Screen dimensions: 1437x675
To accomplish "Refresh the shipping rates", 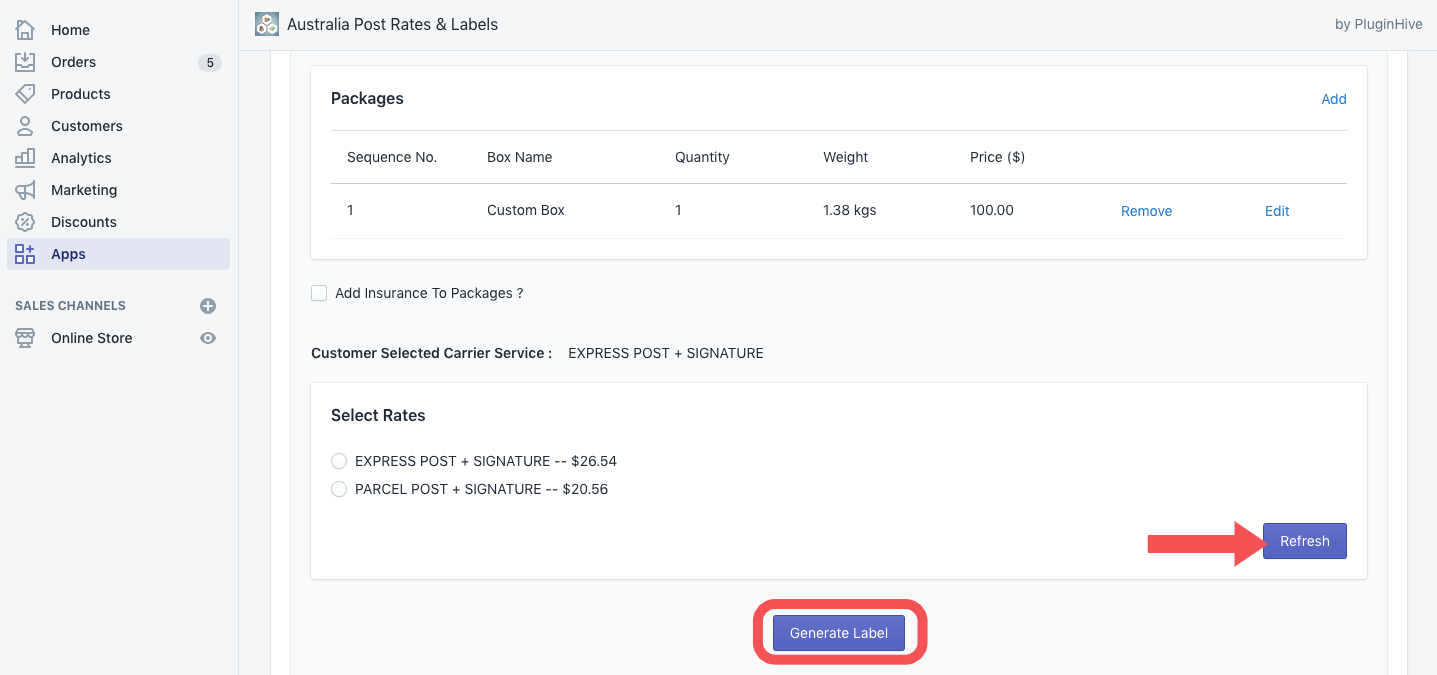I will click(x=1304, y=541).
